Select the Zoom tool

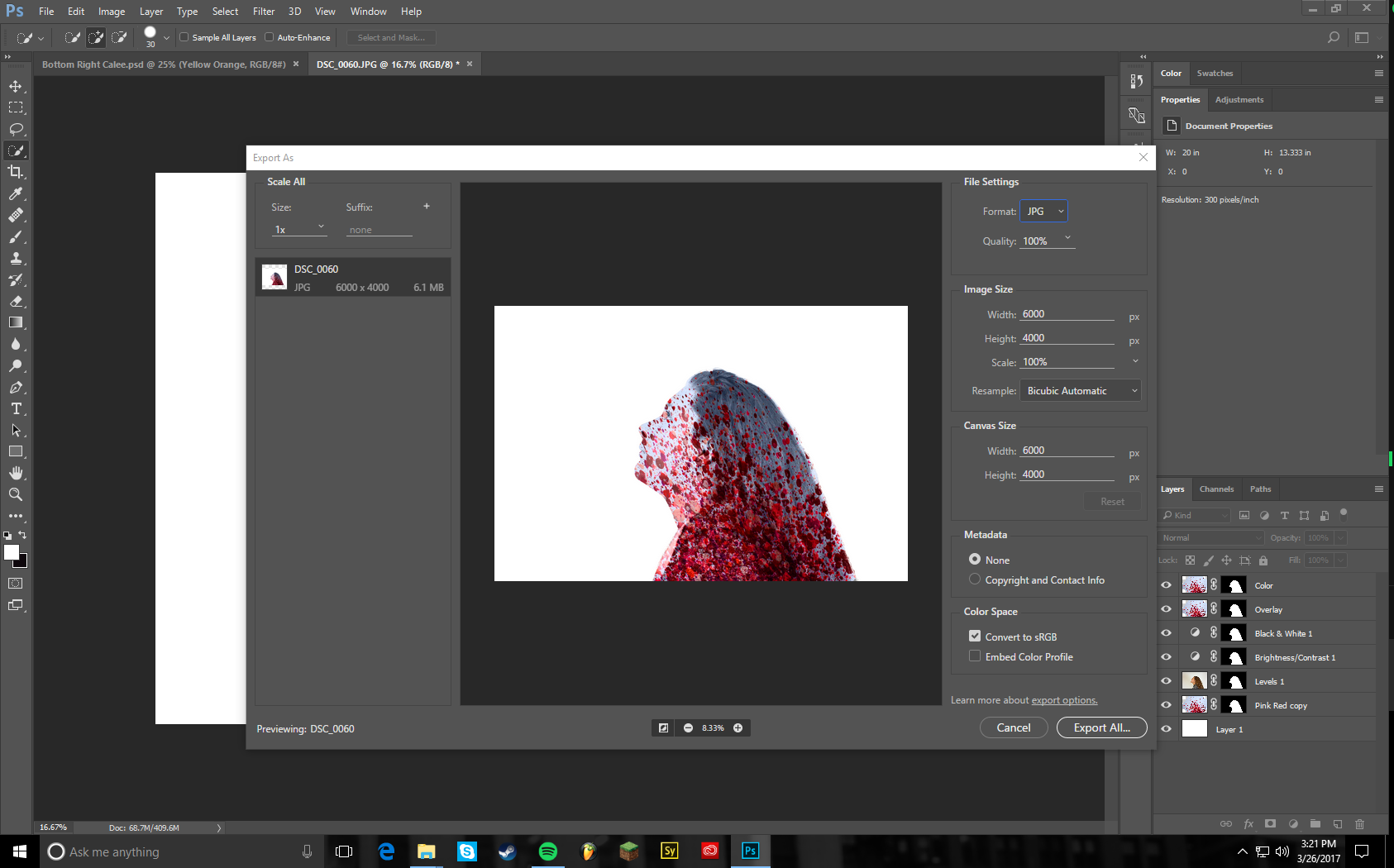(16, 494)
